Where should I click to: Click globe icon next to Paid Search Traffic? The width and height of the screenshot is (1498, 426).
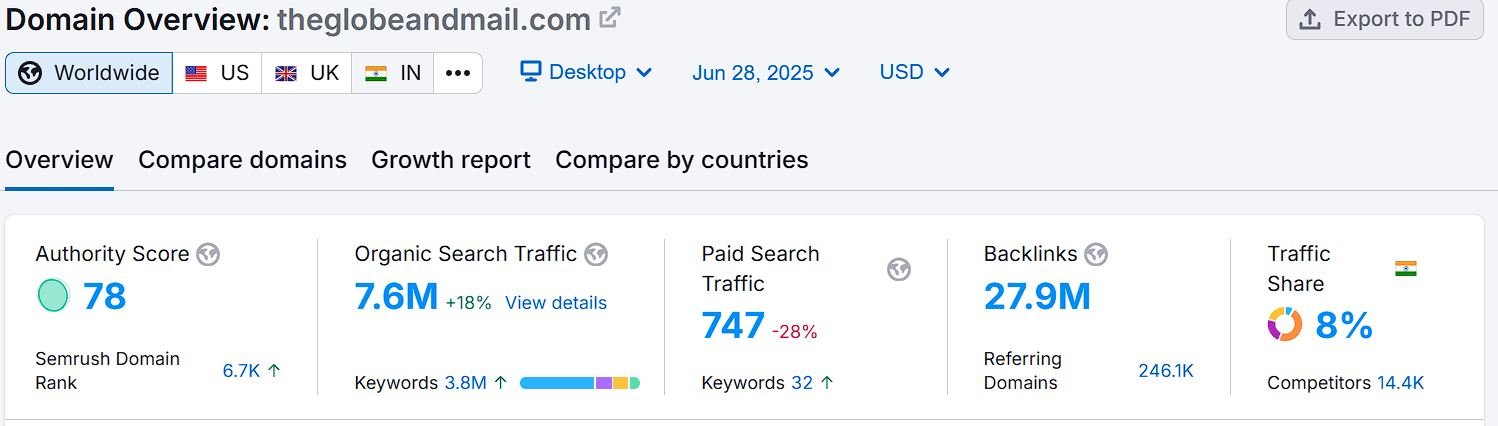coord(899,269)
